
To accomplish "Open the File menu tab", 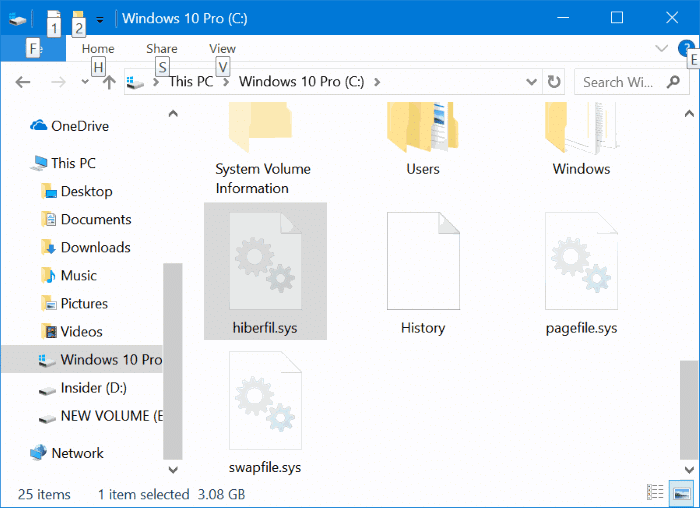I will [x=33, y=48].
